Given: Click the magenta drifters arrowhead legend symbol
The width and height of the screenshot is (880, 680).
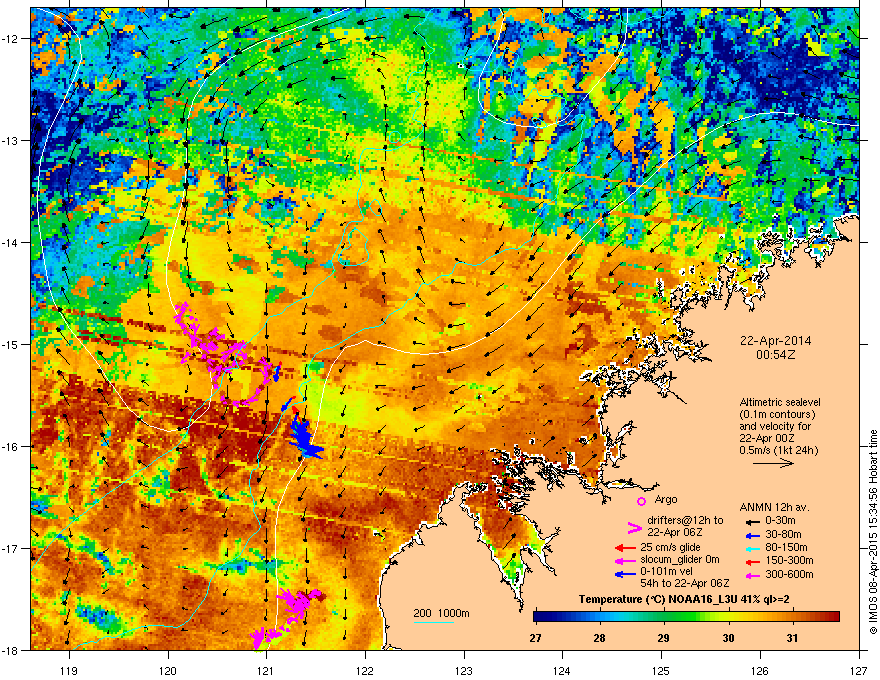Looking at the screenshot, I should (634, 527).
